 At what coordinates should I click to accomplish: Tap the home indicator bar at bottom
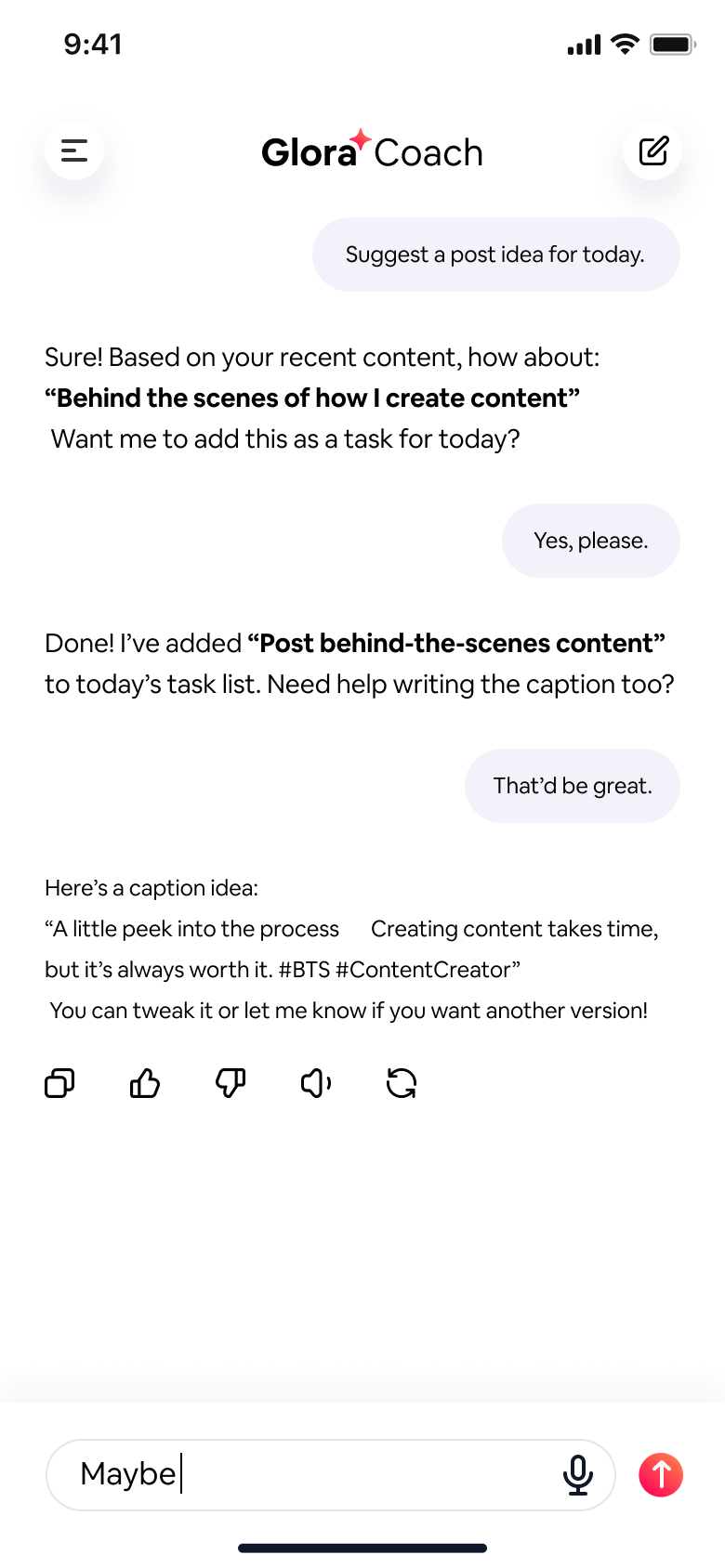tap(362, 1548)
